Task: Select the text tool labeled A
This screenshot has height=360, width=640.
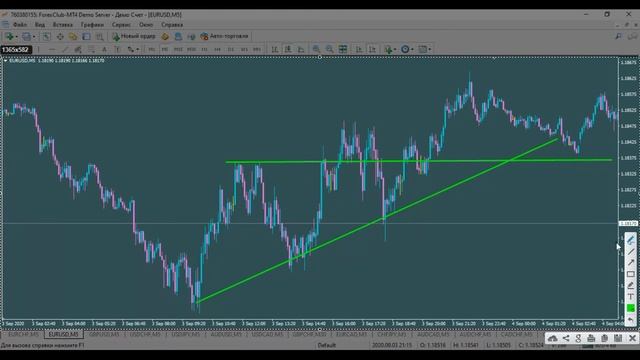Action: coord(104,49)
